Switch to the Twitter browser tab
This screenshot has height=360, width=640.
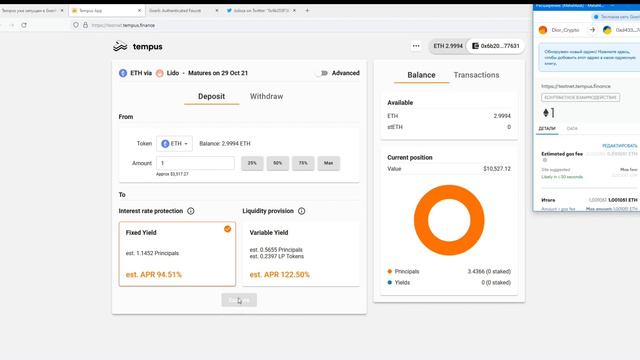[x=261, y=11]
